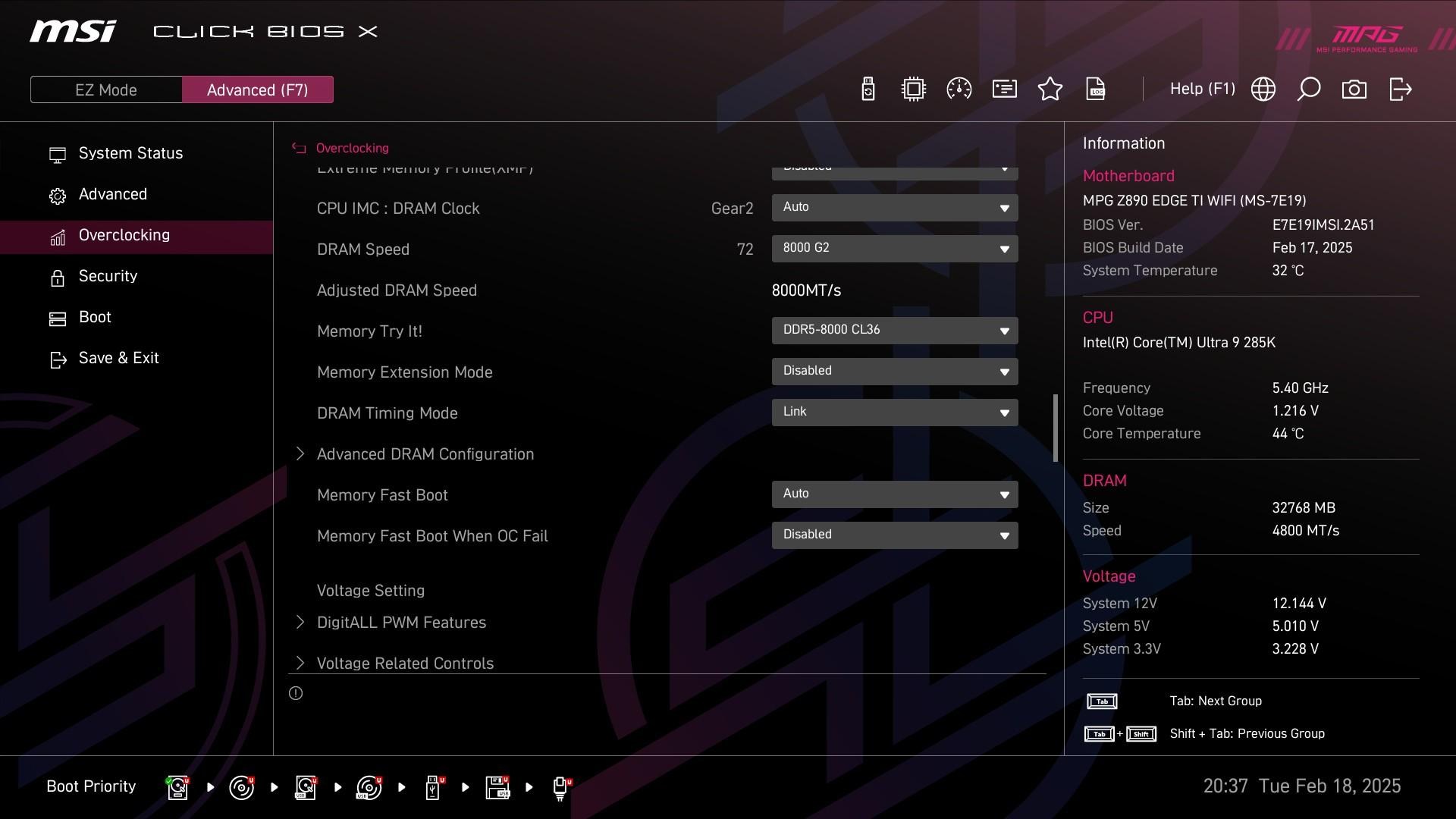Exit BIOS using the exit arrow icon
The width and height of the screenshot is (1456, 819).
pos(1401,89)
